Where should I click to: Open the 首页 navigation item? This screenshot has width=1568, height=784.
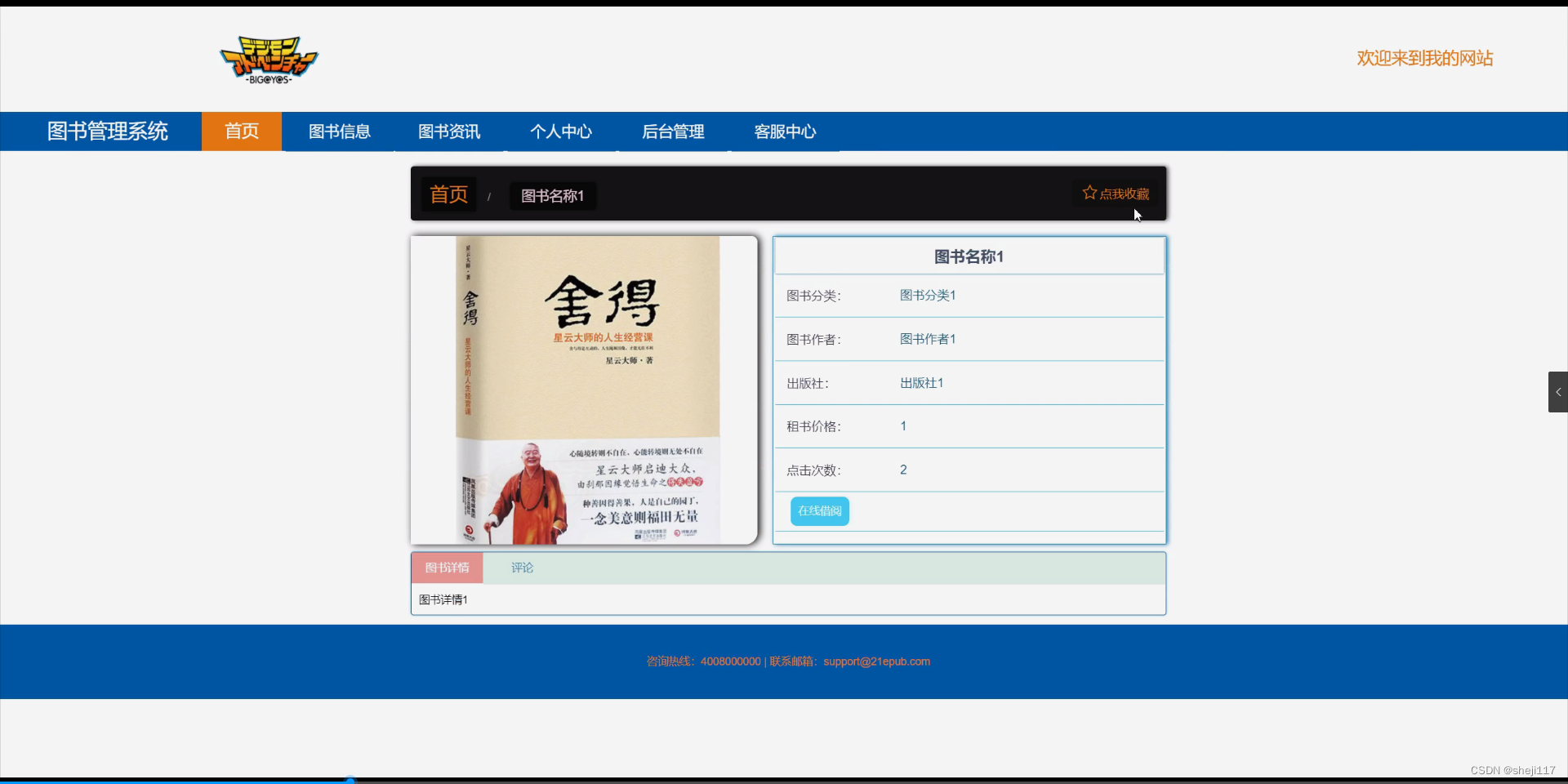pos(241,131)
